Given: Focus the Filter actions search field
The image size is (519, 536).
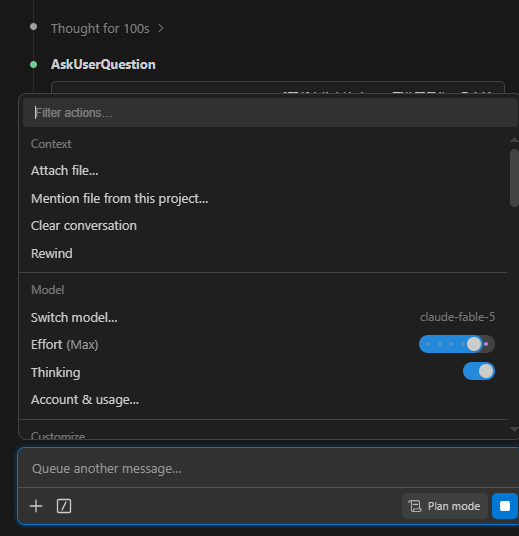Looking at the screenshot, I should [x=270, y=113].
